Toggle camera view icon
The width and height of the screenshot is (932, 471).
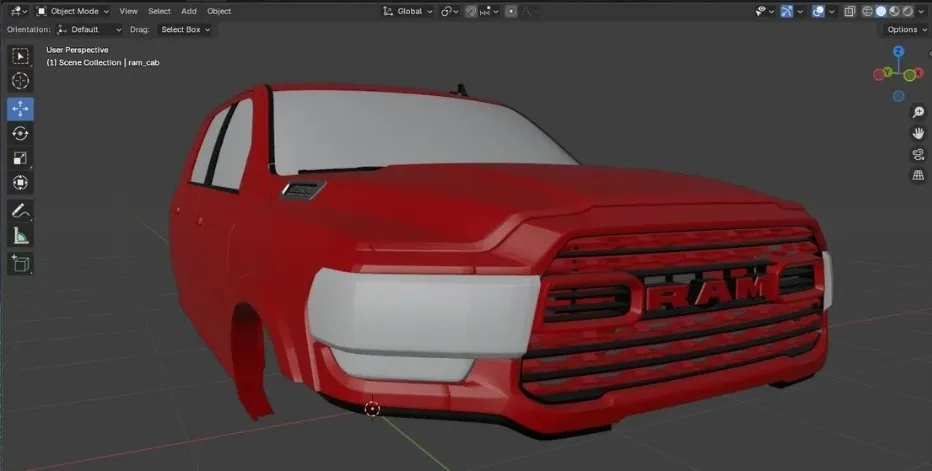(x=918, y=155)
